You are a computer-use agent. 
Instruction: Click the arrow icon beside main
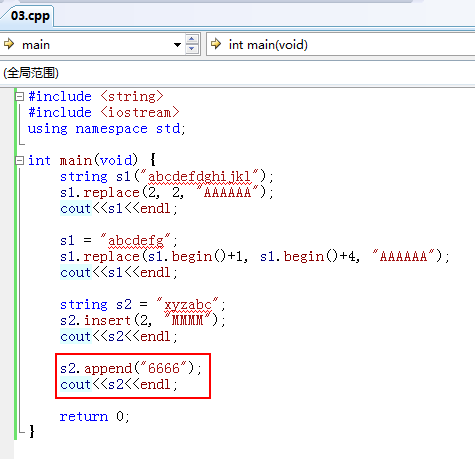[9, 44]
